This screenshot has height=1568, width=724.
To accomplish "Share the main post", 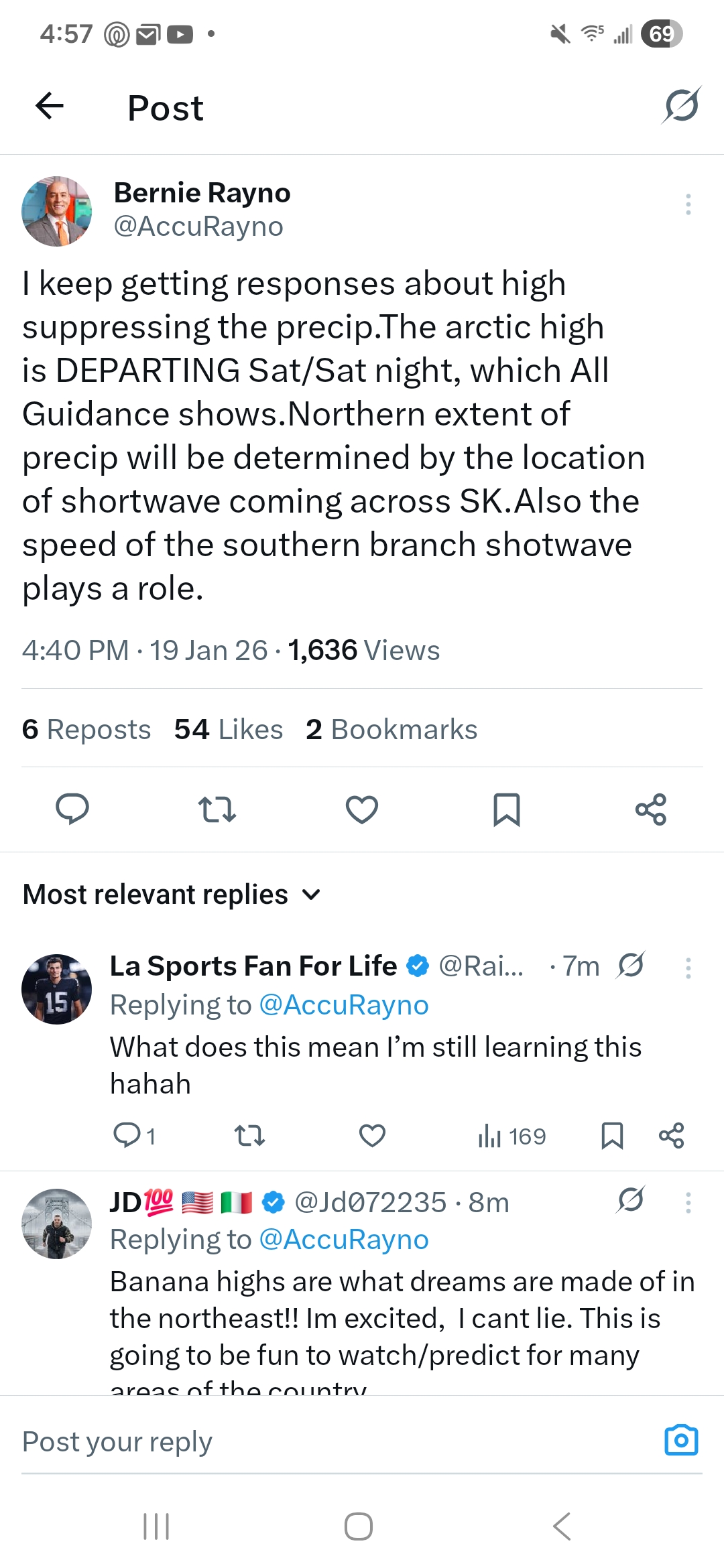I will (x=650, y=809).
